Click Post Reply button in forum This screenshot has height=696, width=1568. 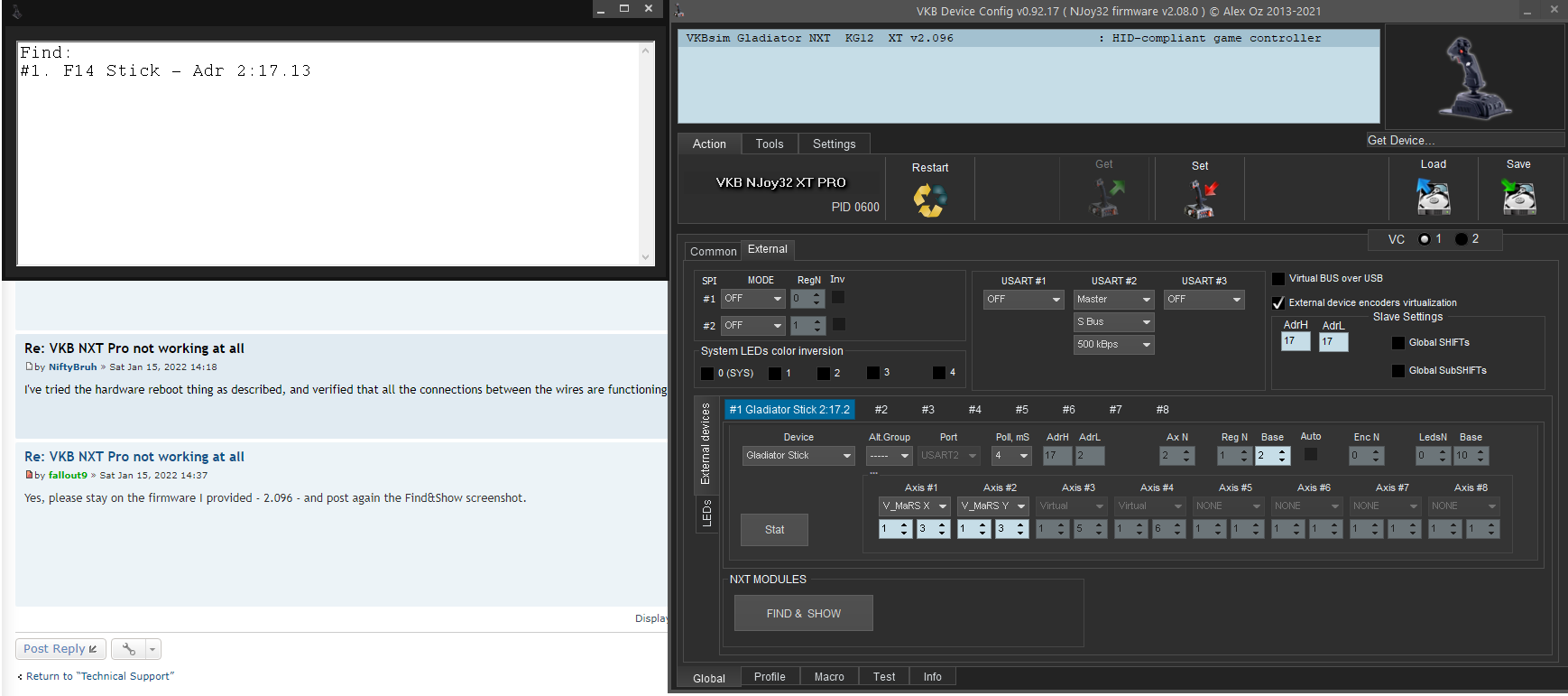point(60,649)
